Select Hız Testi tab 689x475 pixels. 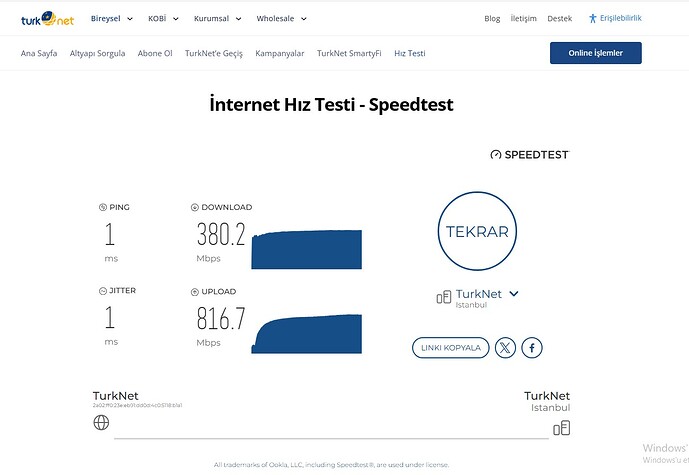pyautogui.click(x=410, y=53)
